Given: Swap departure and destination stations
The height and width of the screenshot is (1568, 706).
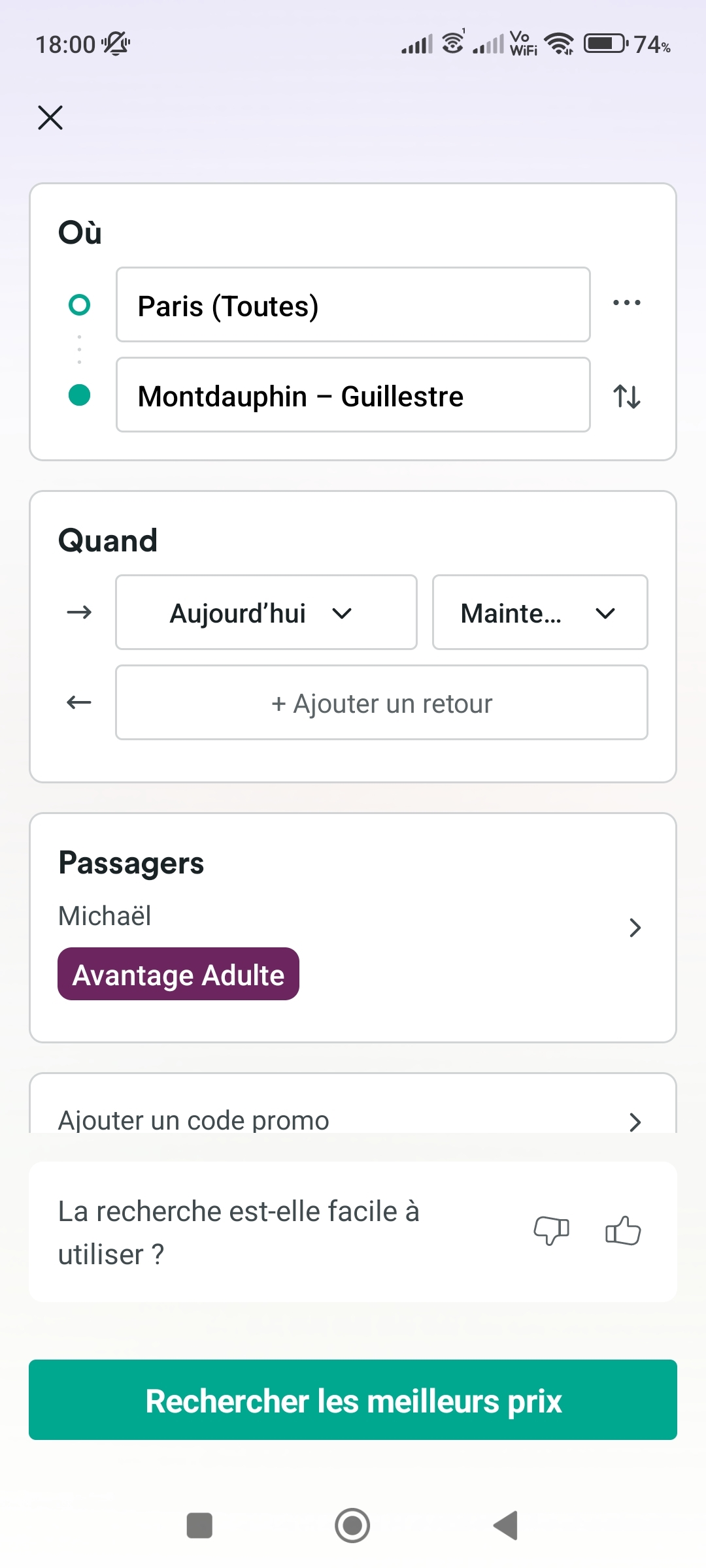Looking at the screenshot, I should pyautogui.click(x=626, y=396).
